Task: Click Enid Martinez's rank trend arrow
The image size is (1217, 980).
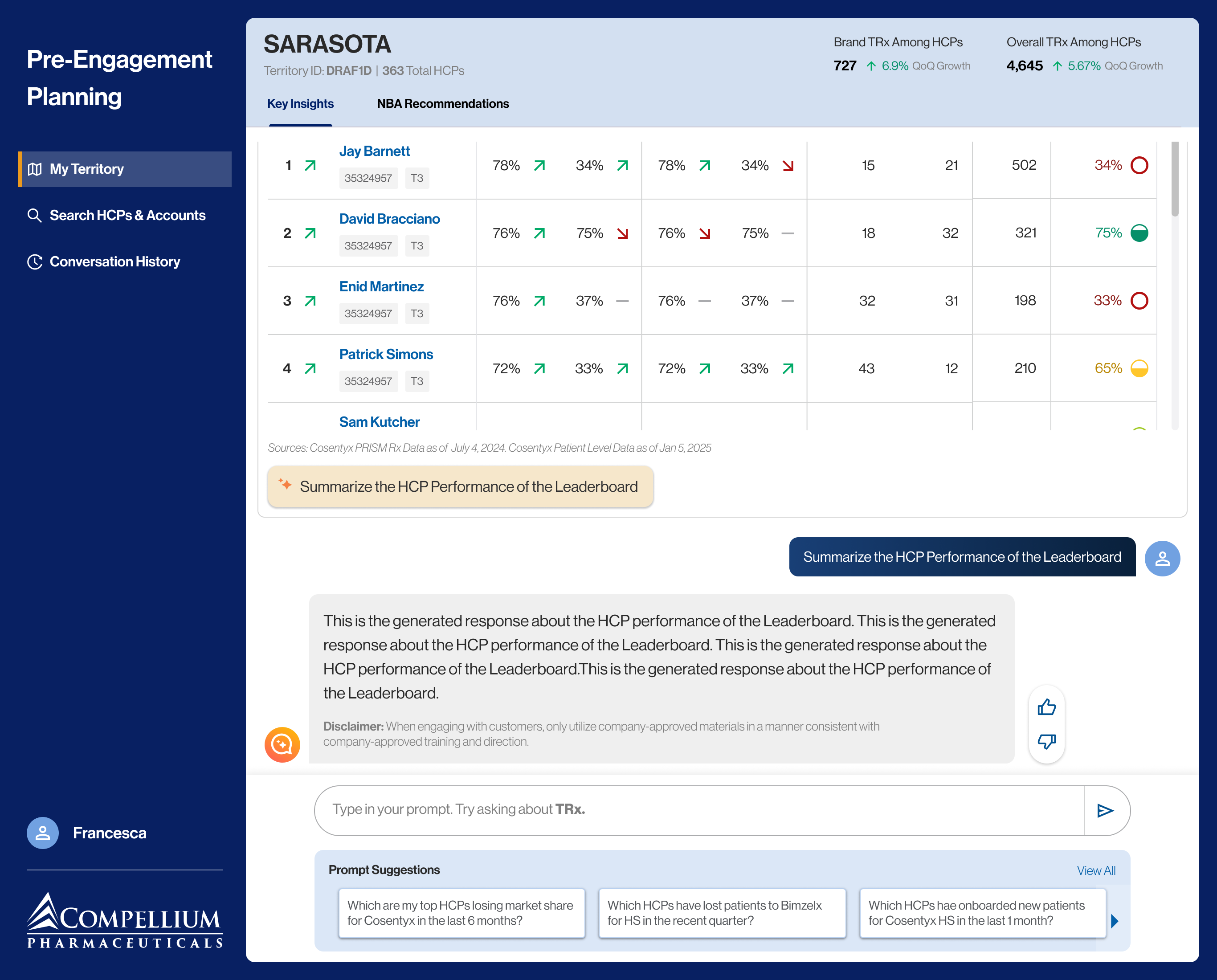Action: pyautogui.click(x=310, y=301)
